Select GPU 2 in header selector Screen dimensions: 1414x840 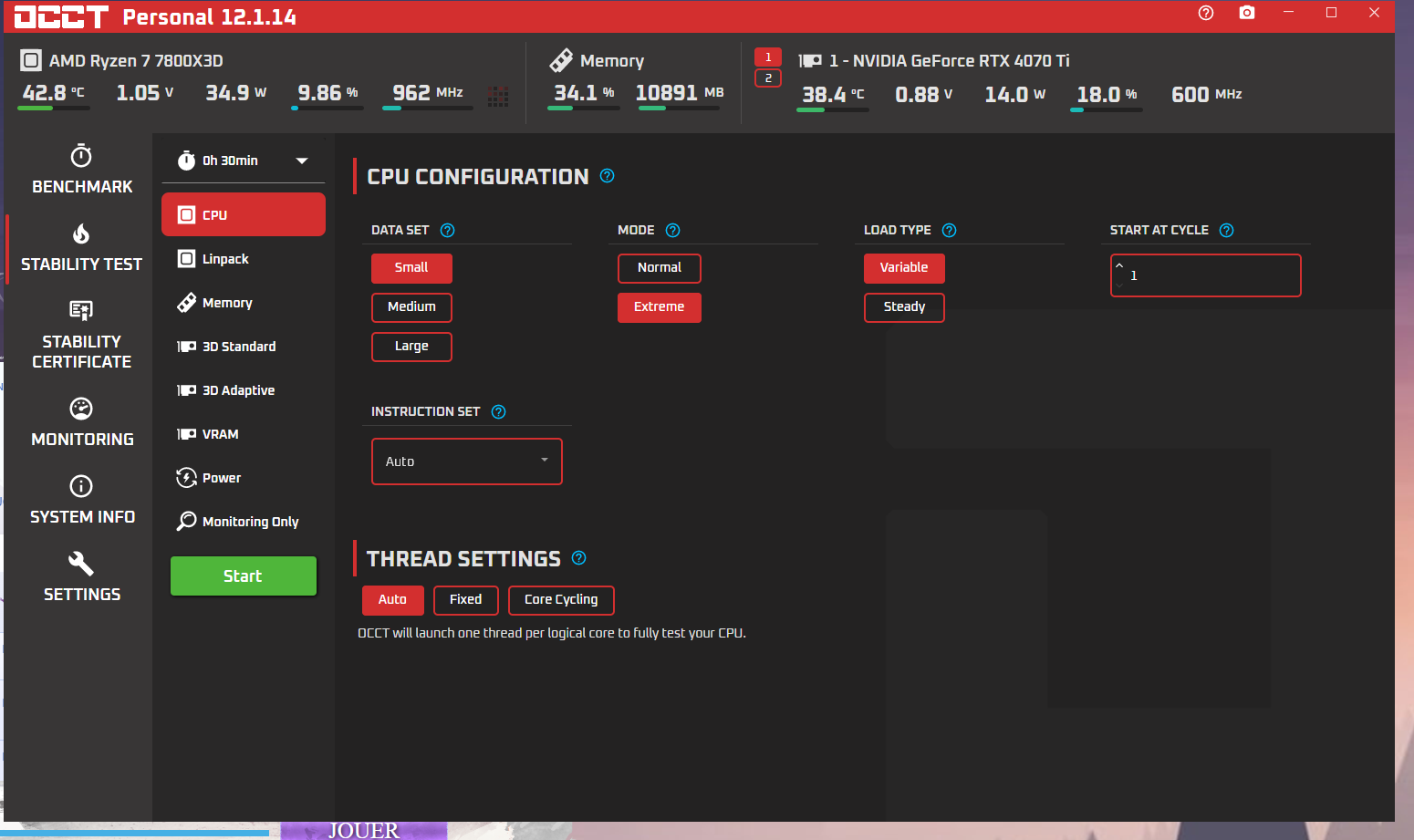click(768, 78)
